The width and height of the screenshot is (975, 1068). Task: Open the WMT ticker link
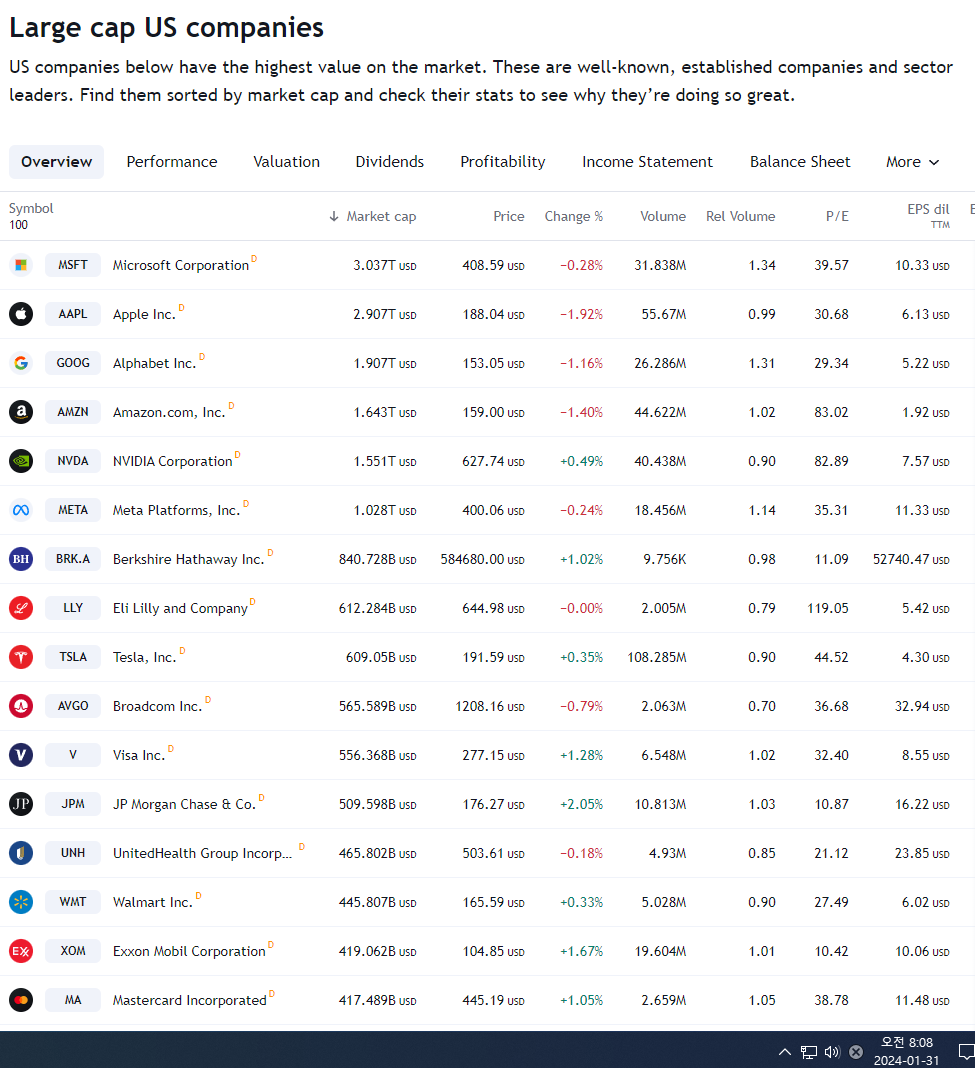tap(73, 902)
